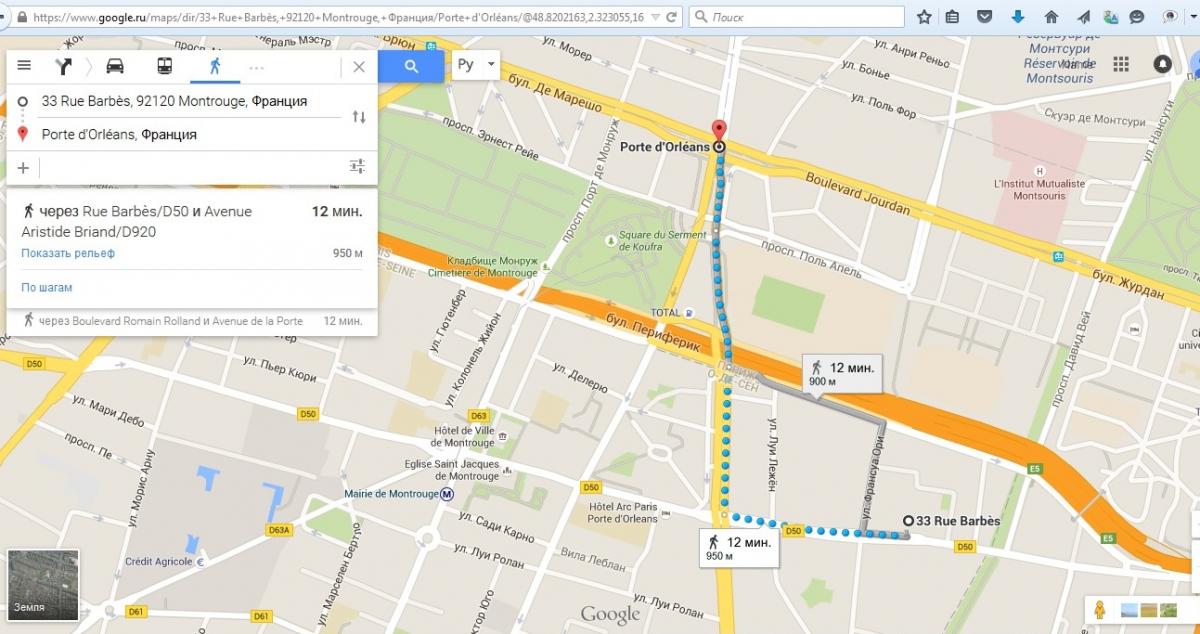1200x634 pixels.
Task: Go to browser home page
Action: coord(1051,17)
